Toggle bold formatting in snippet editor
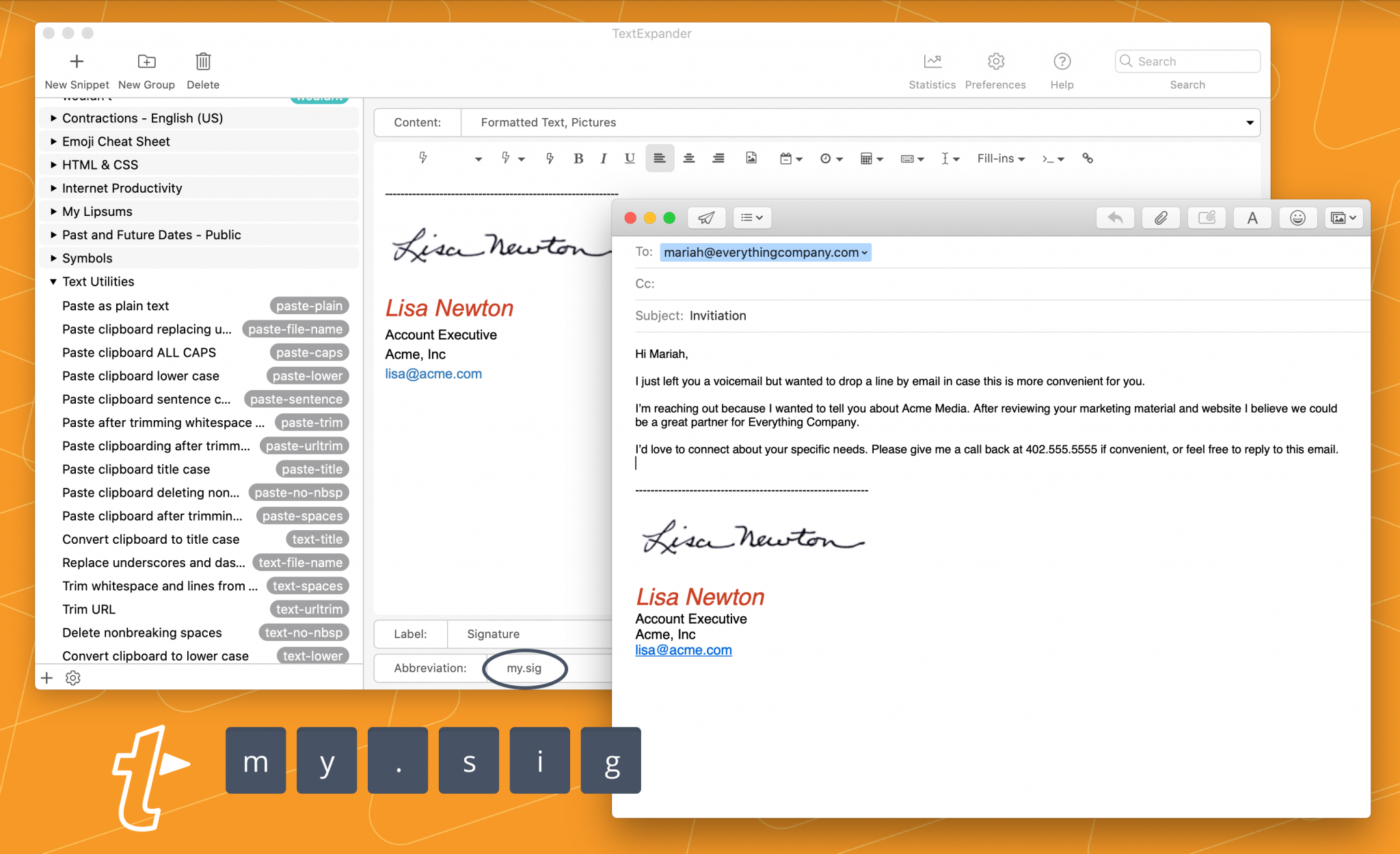Image resolution: width=1400 pixels, height=854 pixels. [578, 159]
